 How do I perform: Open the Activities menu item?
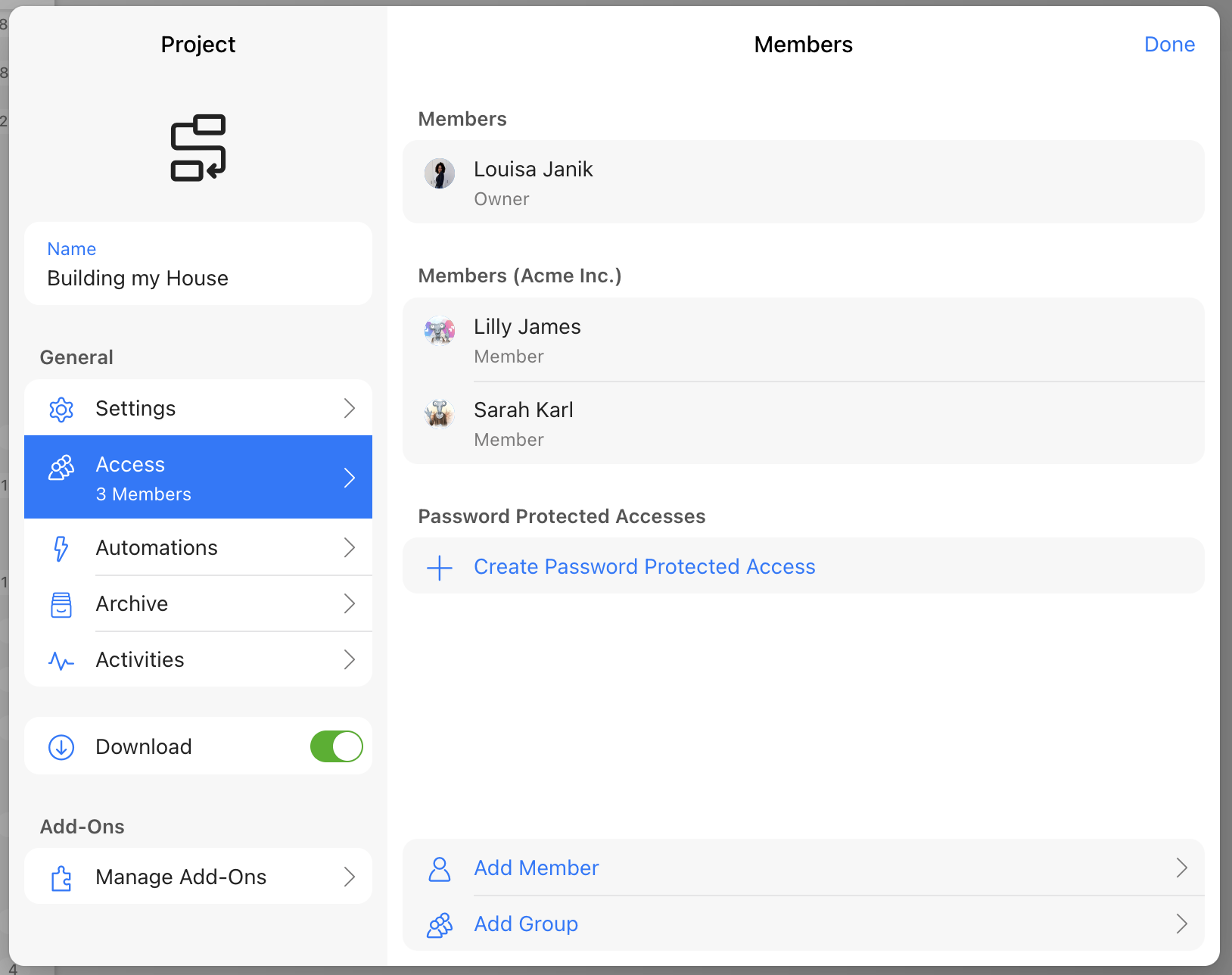coord(198,659)
